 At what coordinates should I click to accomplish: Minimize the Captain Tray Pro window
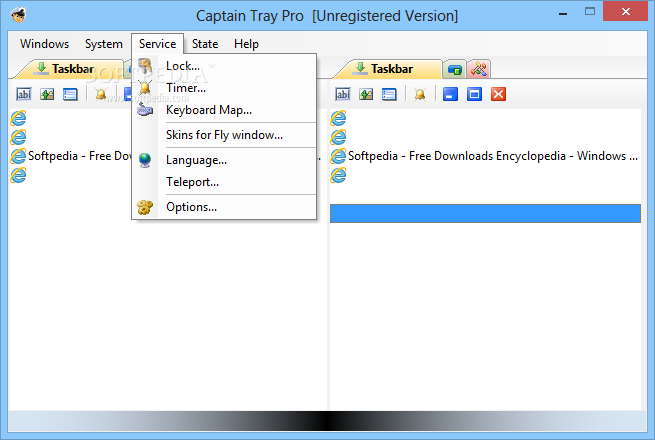tap(563, 13)
